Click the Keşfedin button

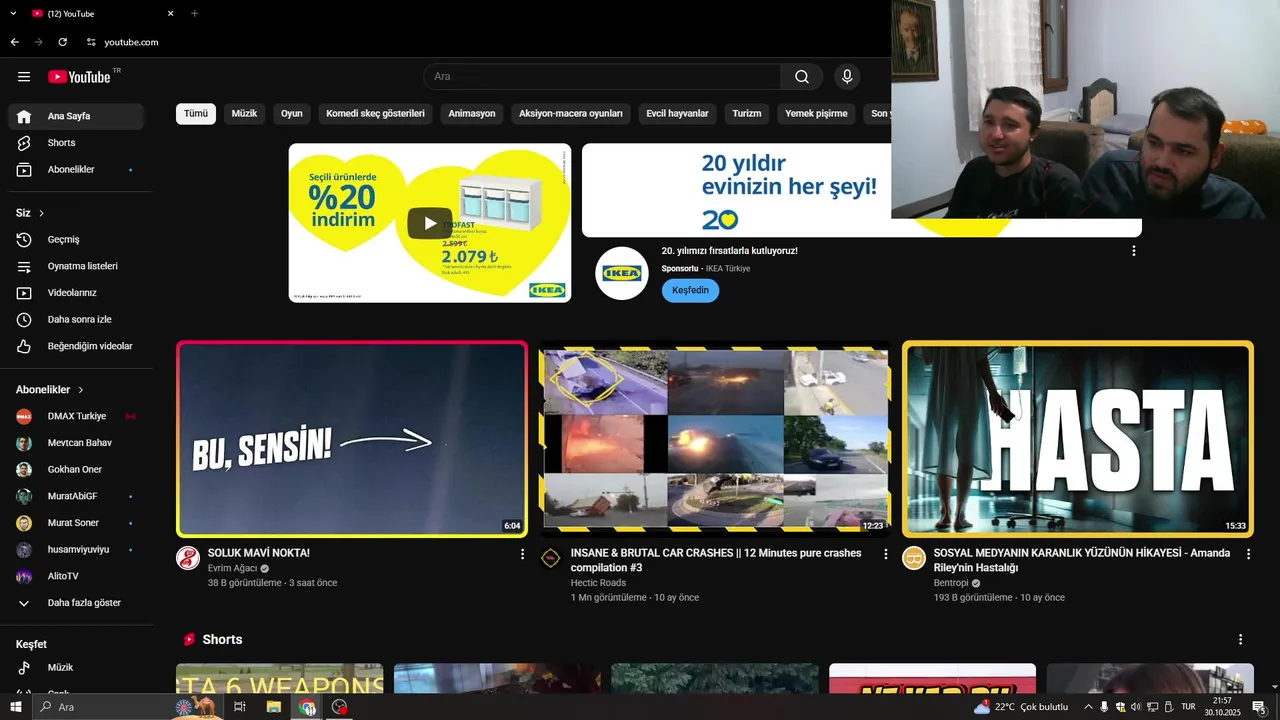tap(690, 290)
